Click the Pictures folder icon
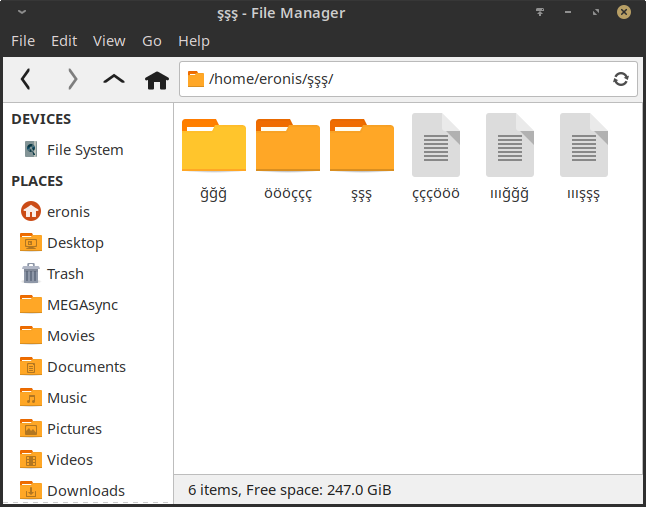This screenshot has width=646, height=507. [x=31, y=428]
